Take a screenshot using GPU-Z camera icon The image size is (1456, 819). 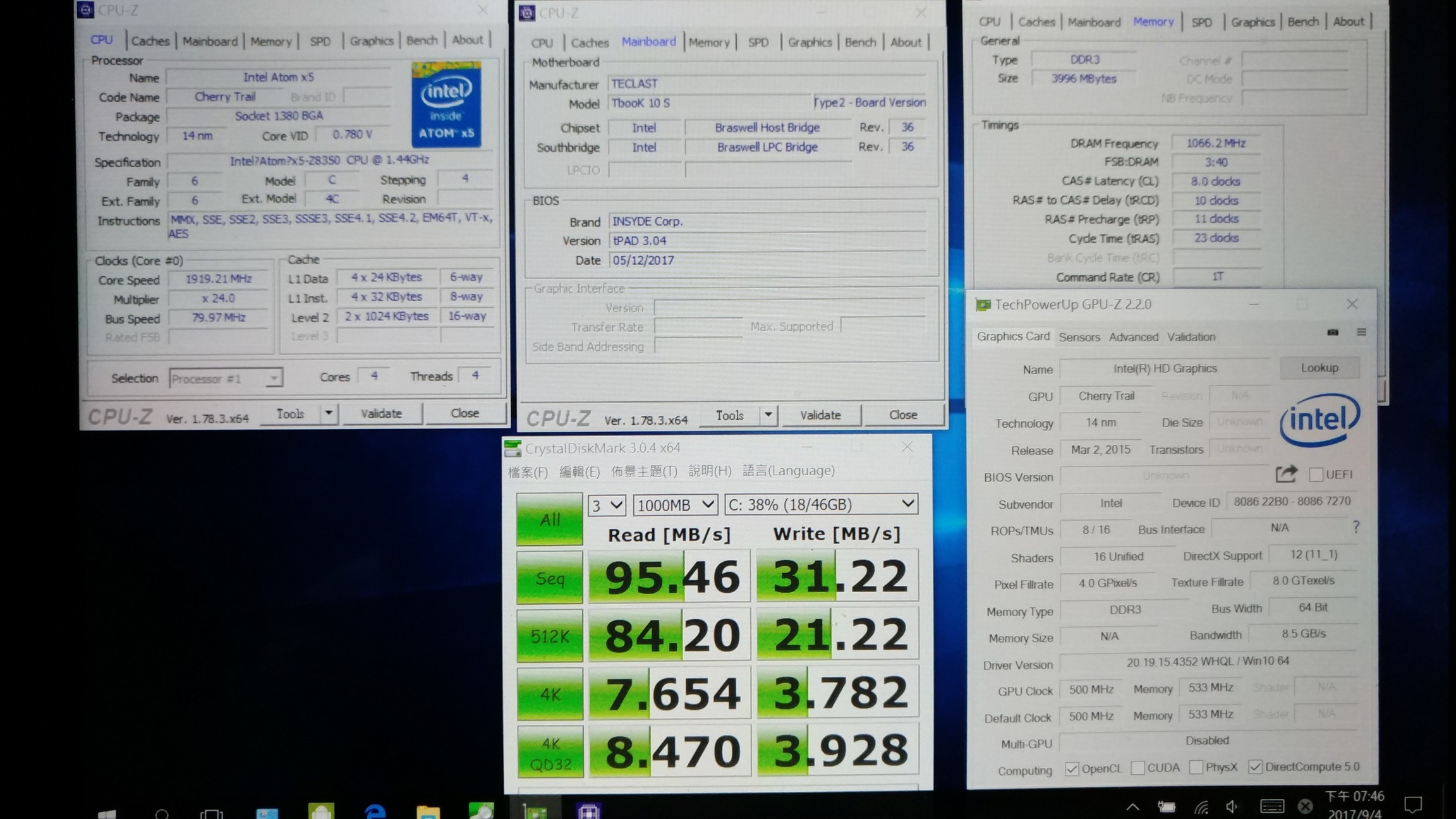coord(1333,332)
